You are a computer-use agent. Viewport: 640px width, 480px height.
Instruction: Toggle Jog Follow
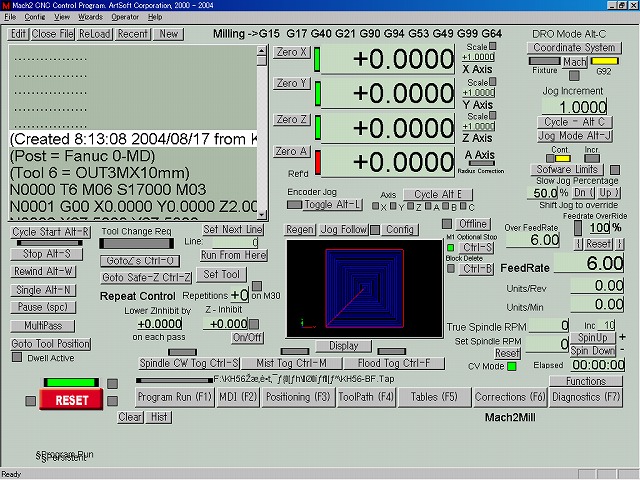click(344, 230)
